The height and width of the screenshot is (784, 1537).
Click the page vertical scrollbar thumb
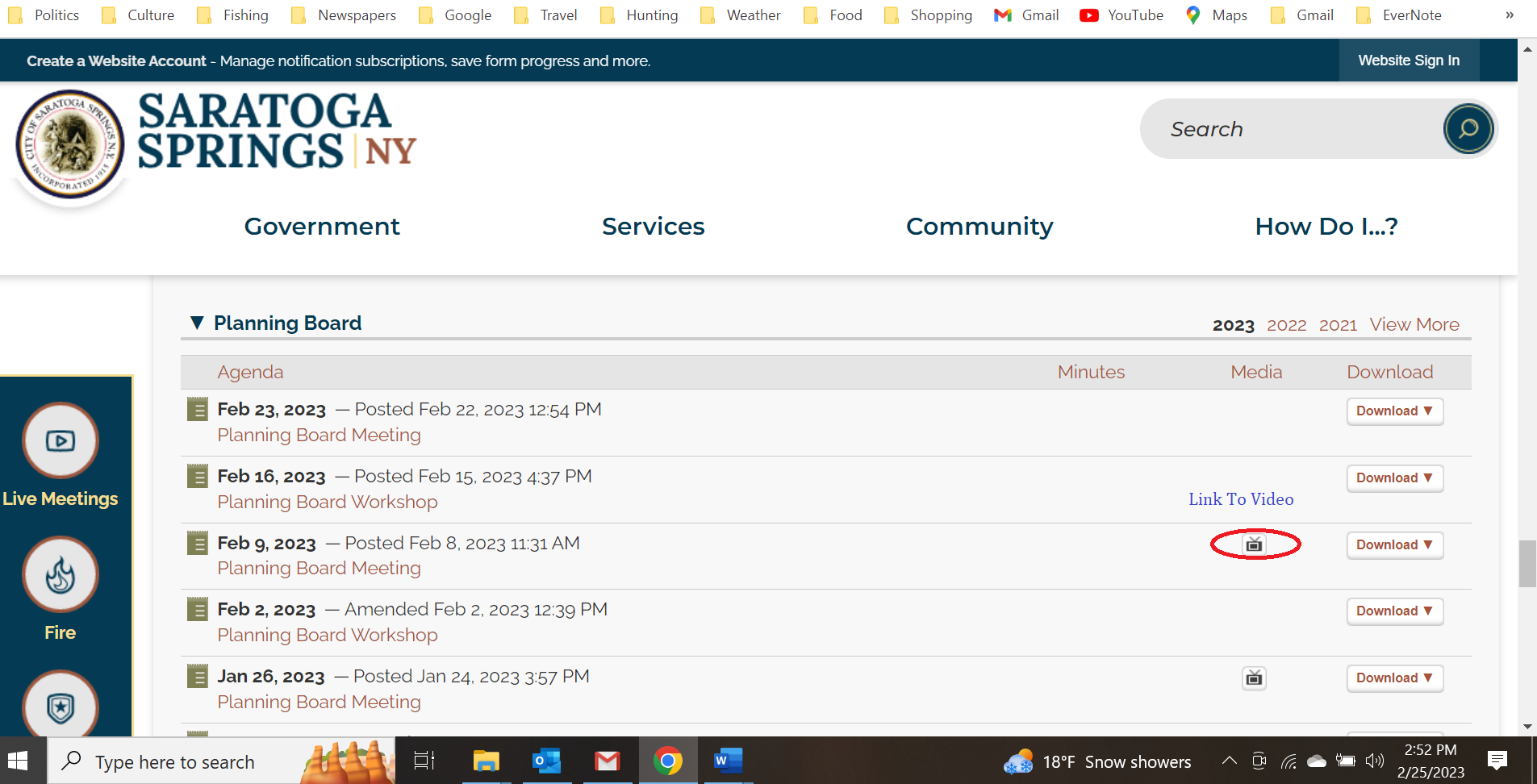click(1527, 564)
